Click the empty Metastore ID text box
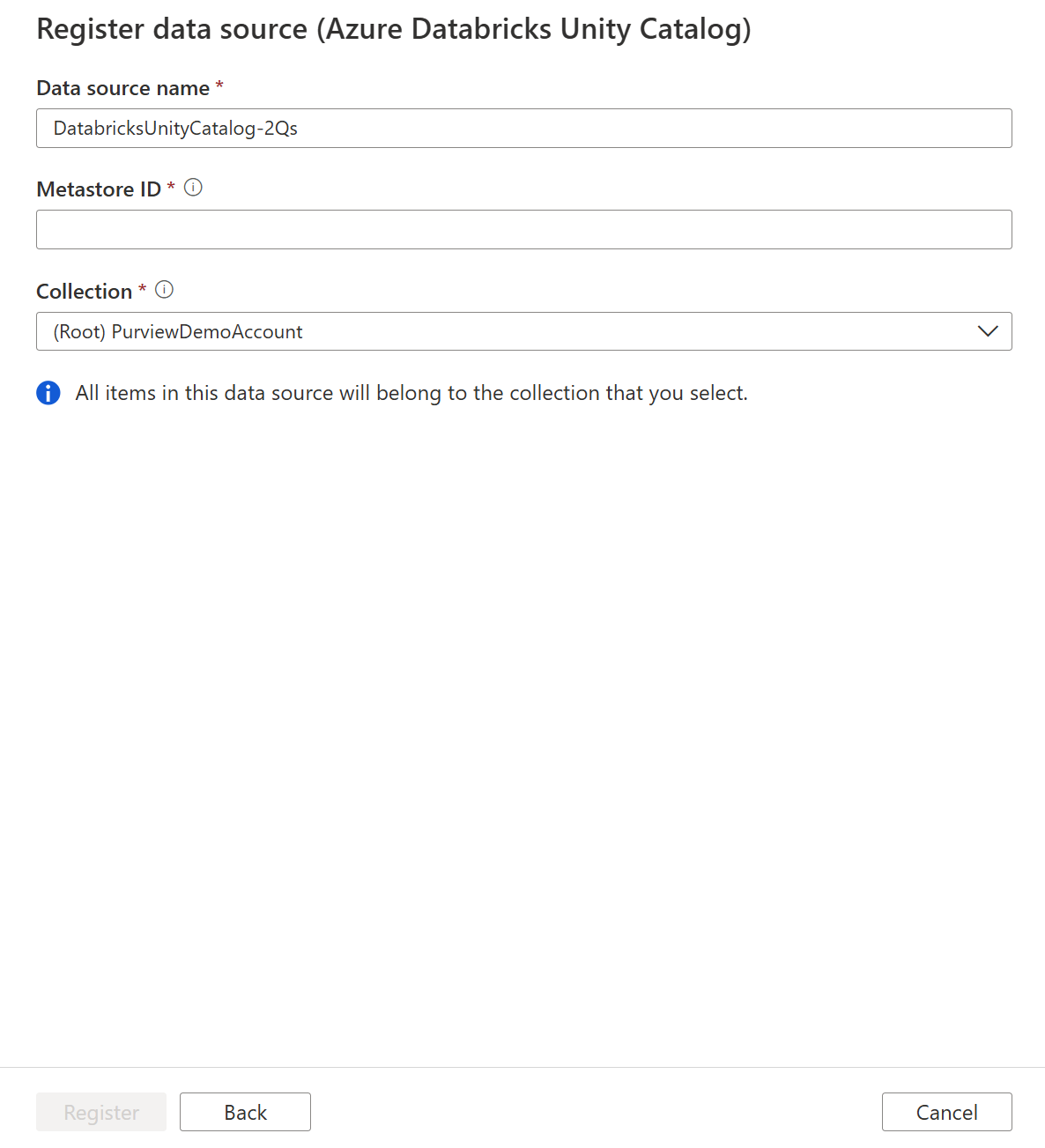This screenshot has height=1148, width=1045. pyautogui.click(x=523, y=229)
